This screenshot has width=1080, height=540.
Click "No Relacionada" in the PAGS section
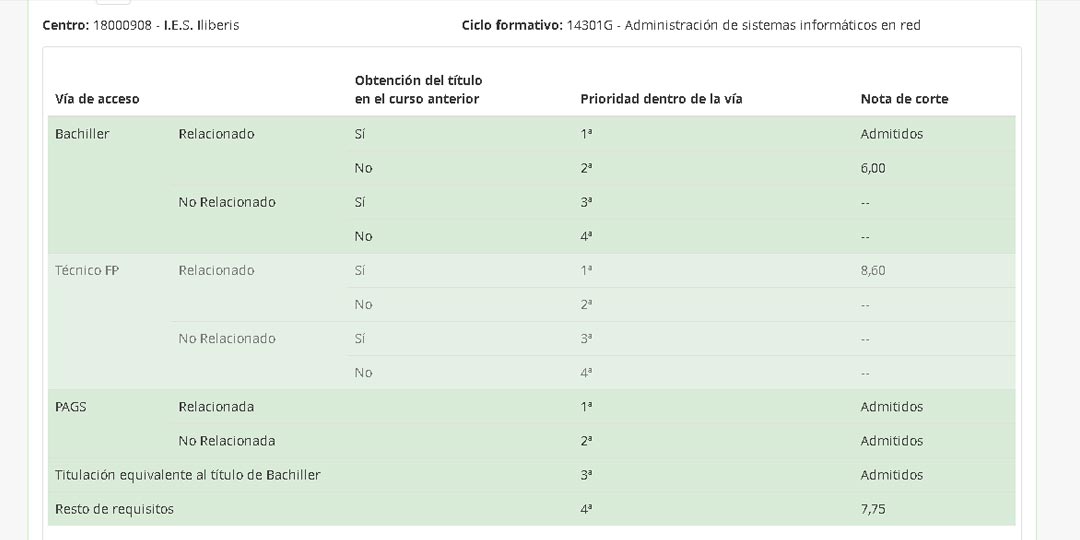click(x=226, y=441)
